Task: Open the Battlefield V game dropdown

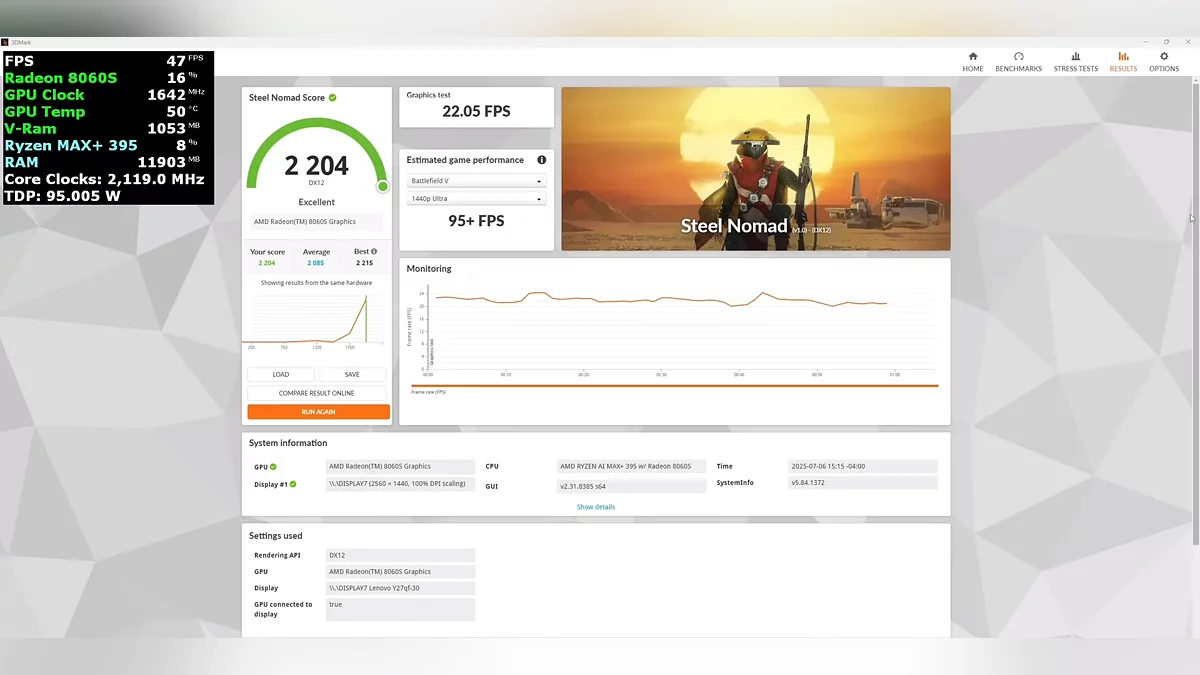Action: point(476,181)
